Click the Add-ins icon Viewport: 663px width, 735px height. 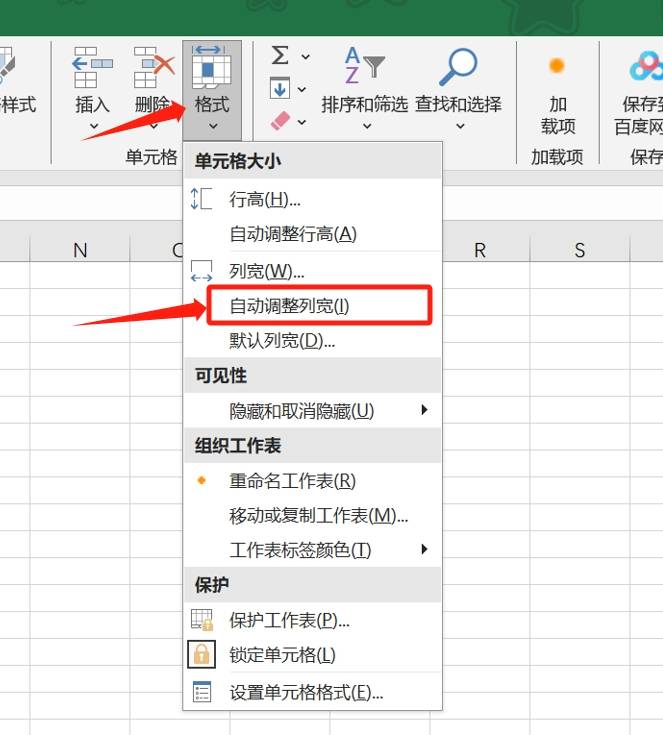557,66
